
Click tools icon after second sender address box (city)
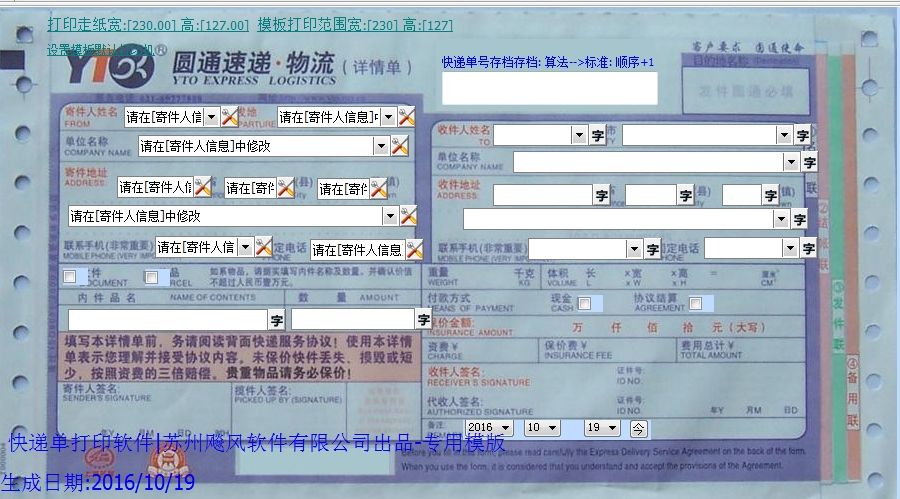pyautogui.click(x=286, y=187)
